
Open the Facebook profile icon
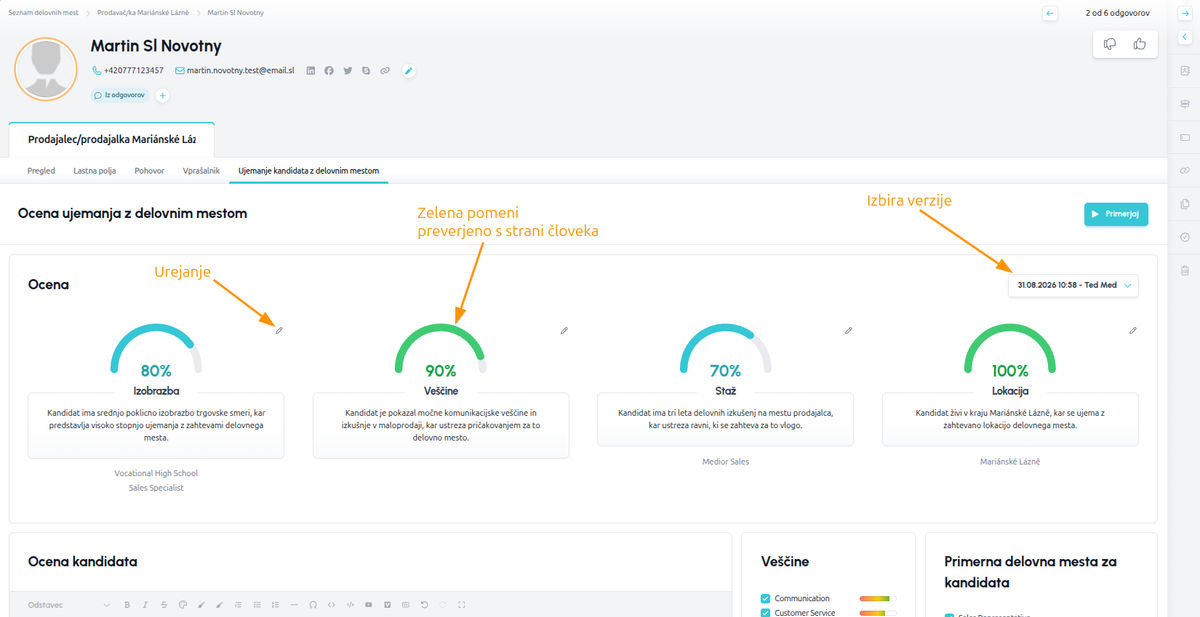tap(329, 71)
